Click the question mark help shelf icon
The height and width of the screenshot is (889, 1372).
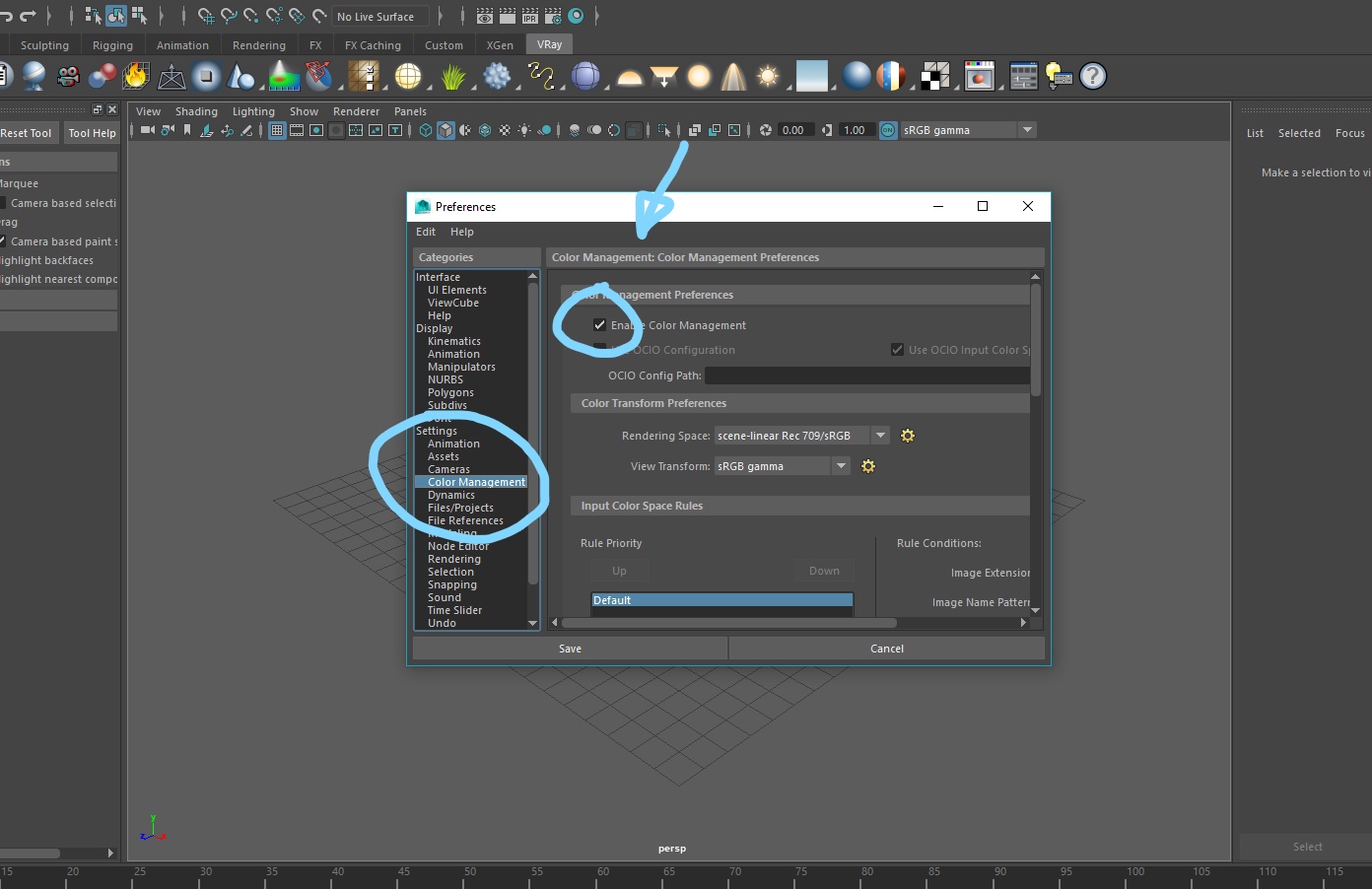click(1092, 76)
